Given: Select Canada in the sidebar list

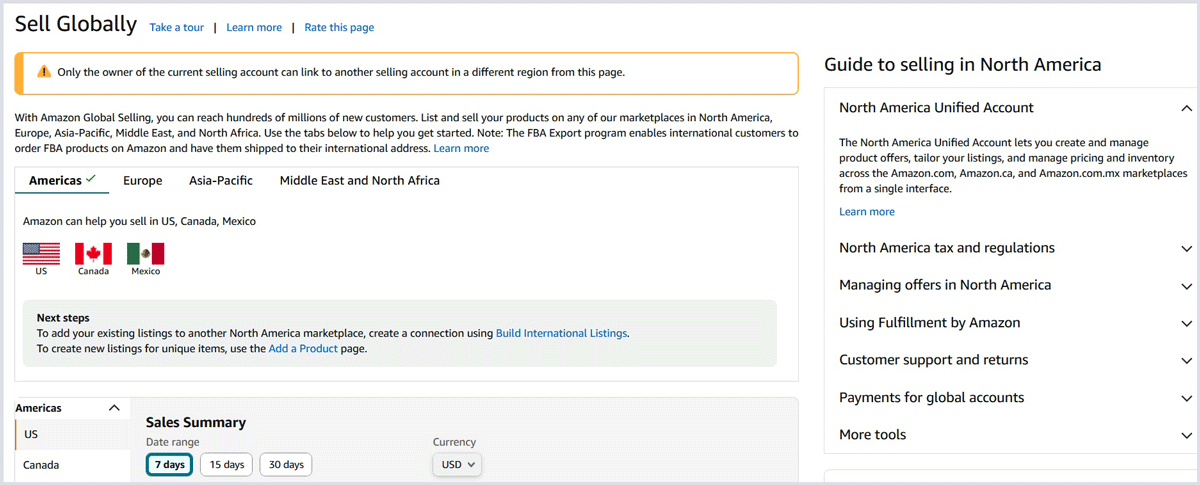Looking at the screenshot, I should click(42, 465).
